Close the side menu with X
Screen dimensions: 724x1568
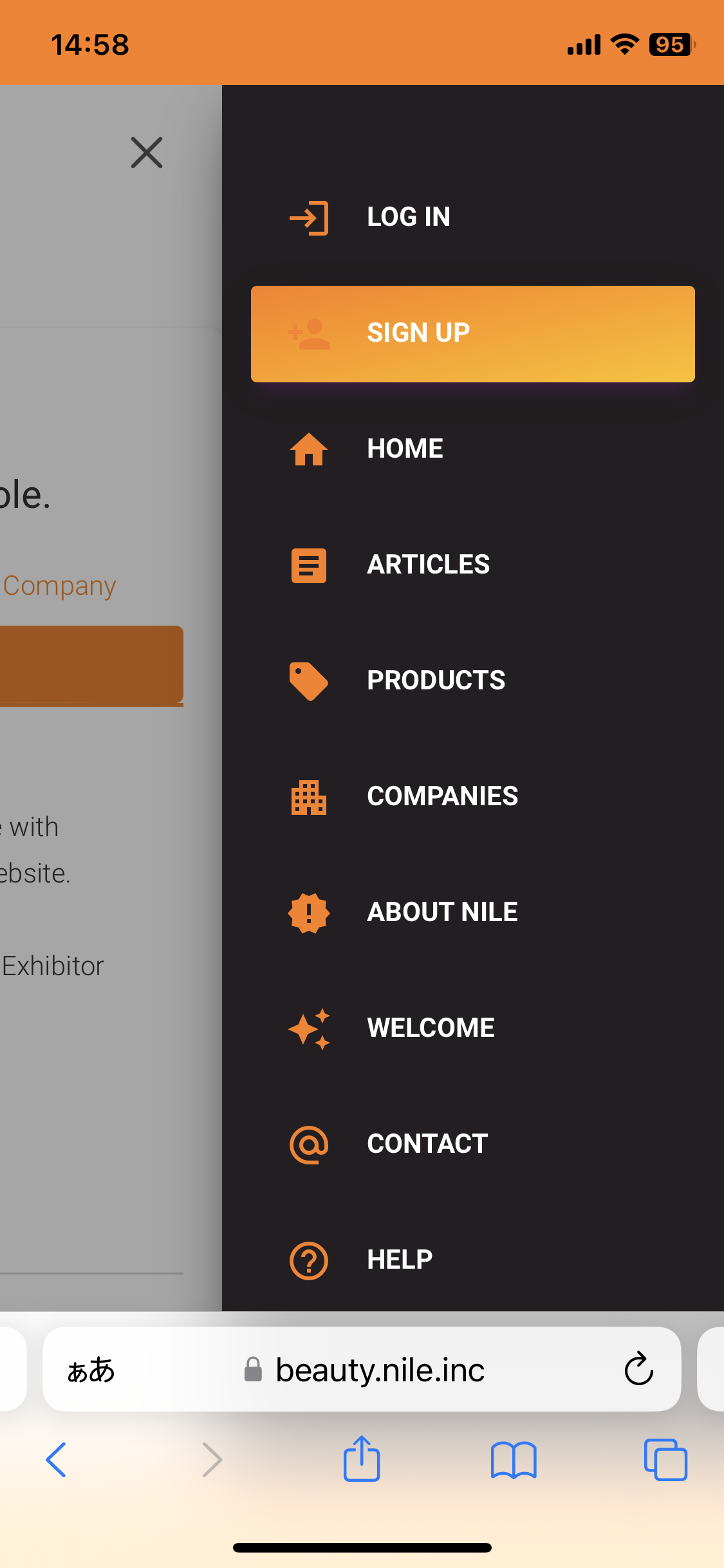coord(147,153)
